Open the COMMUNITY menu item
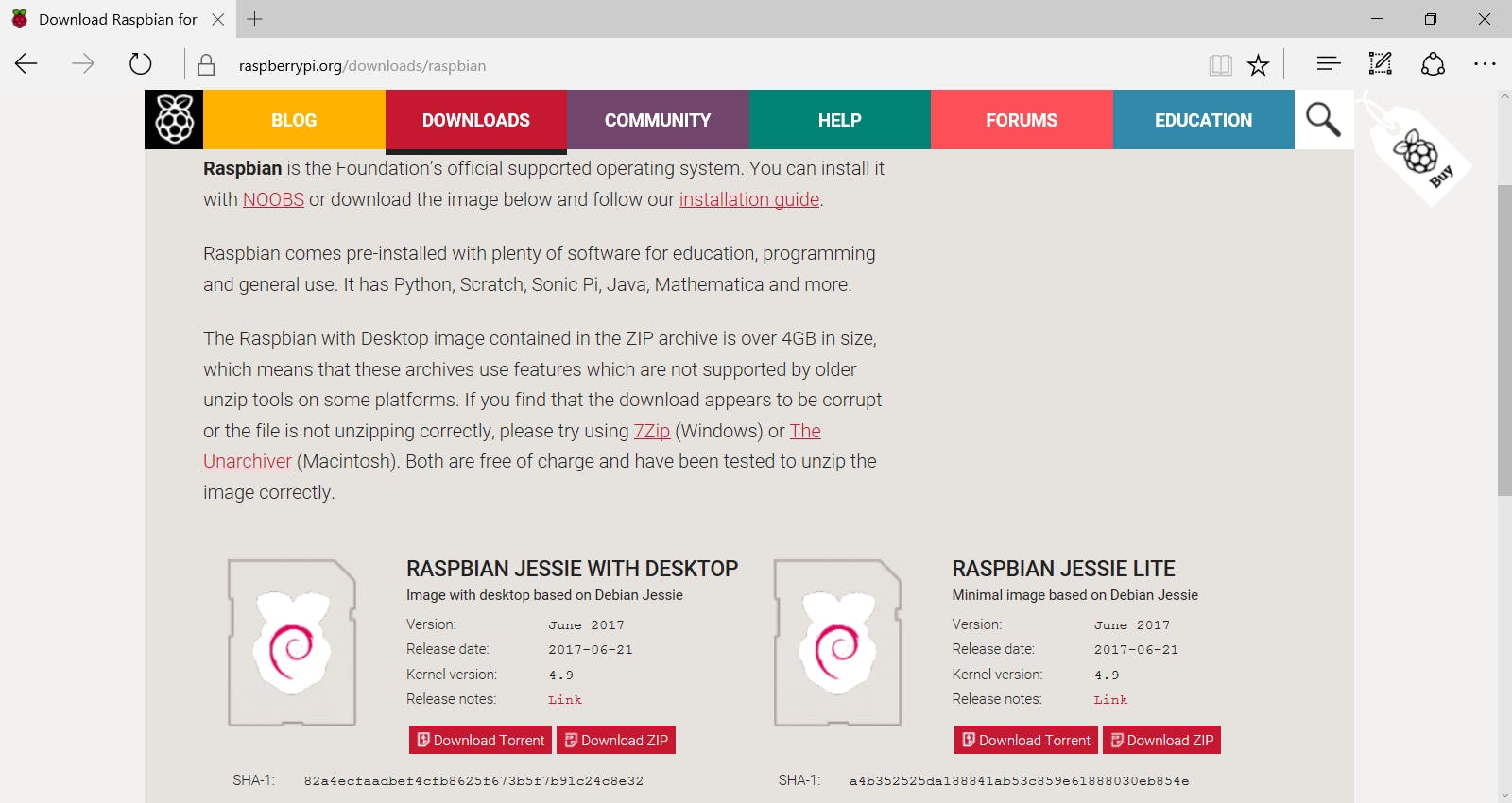The image size is (1512, 803). coord(658,120)
